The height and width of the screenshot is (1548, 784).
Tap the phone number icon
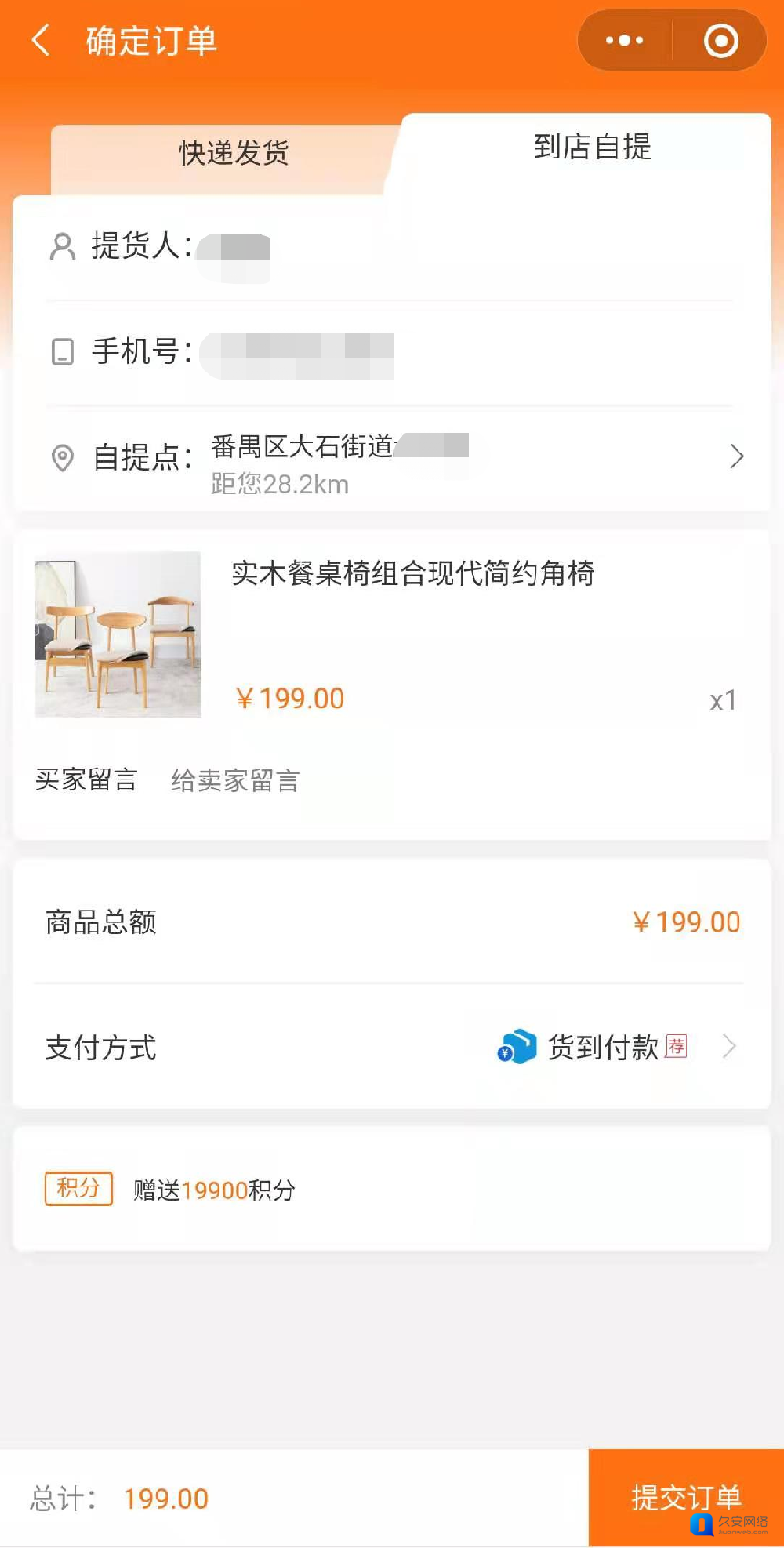(62, 351)
